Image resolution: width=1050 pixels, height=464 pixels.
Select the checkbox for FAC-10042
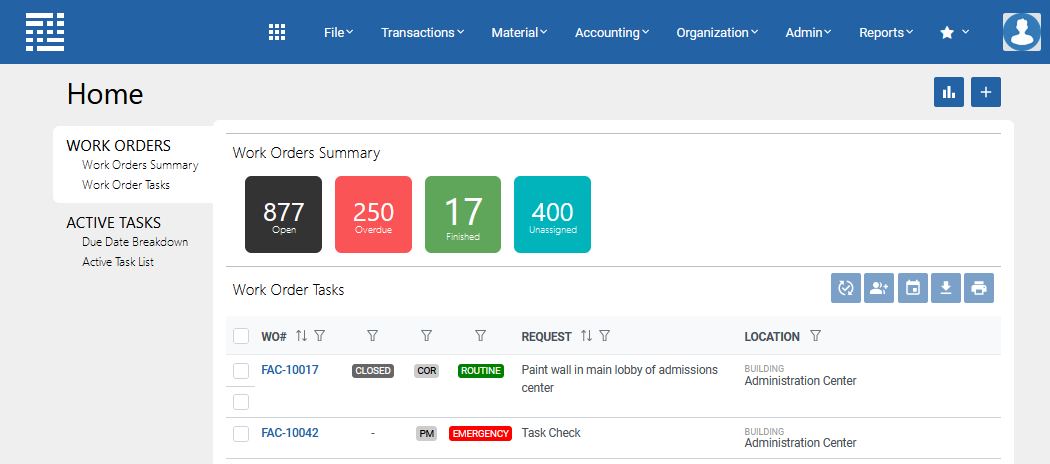(241, 434)
